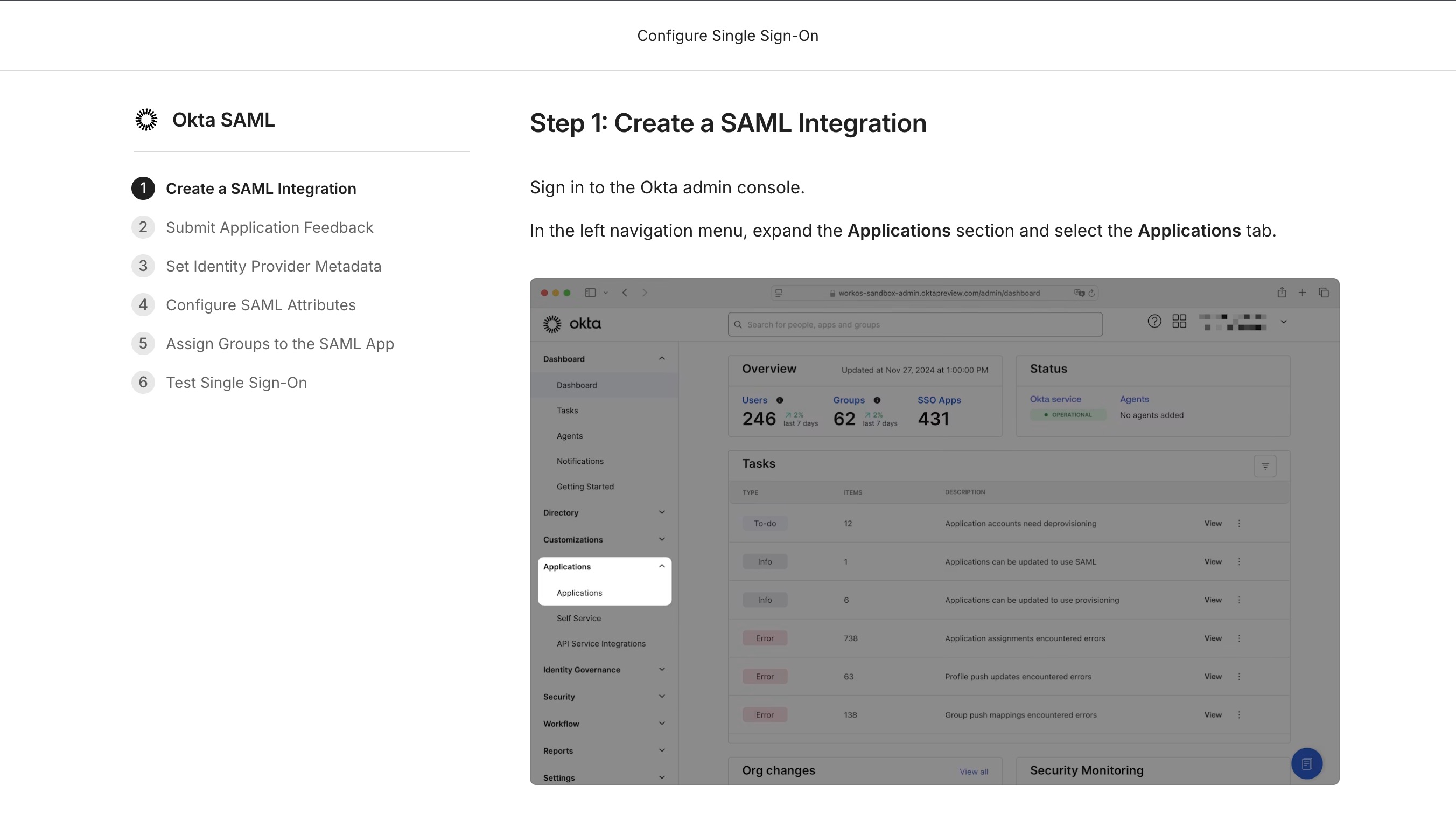Click View on the deprovisioning to-do row
1456x820 pixels.
[1213, 524]
